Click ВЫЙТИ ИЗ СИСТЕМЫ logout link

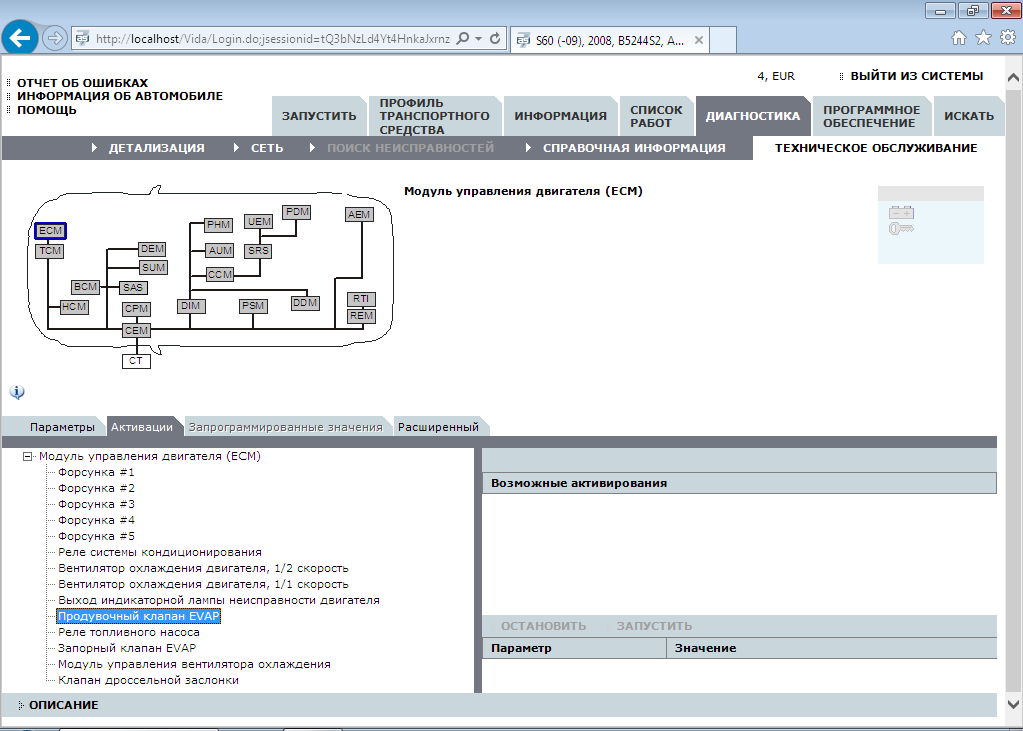tap(916, 76)
